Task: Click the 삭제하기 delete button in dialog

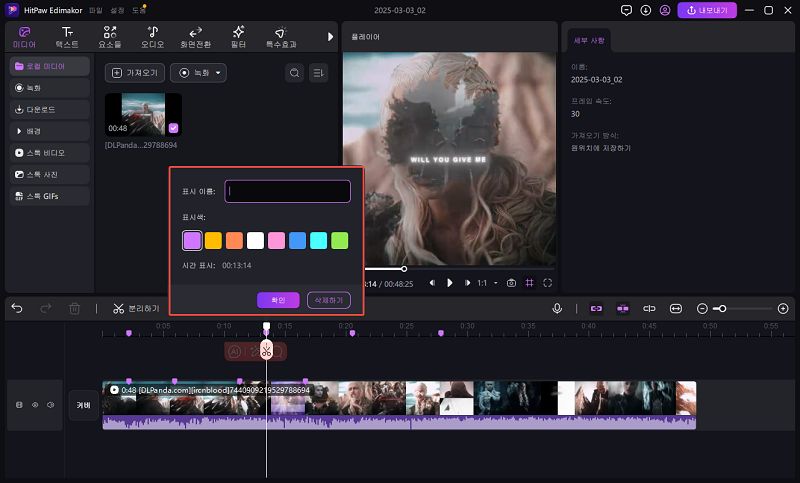Action: click(328, 300)
